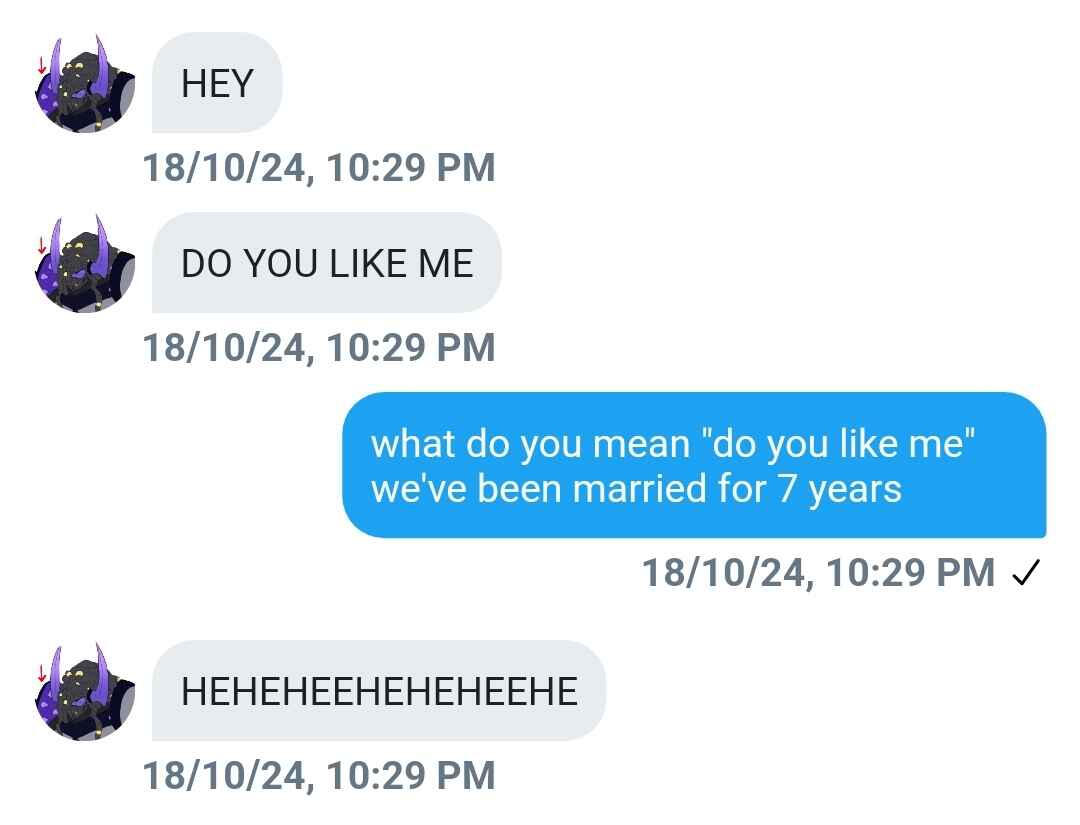Screen dimensions: 1080x825
Task: Click the timestamp below the HEY message
Action: point(319,167)
